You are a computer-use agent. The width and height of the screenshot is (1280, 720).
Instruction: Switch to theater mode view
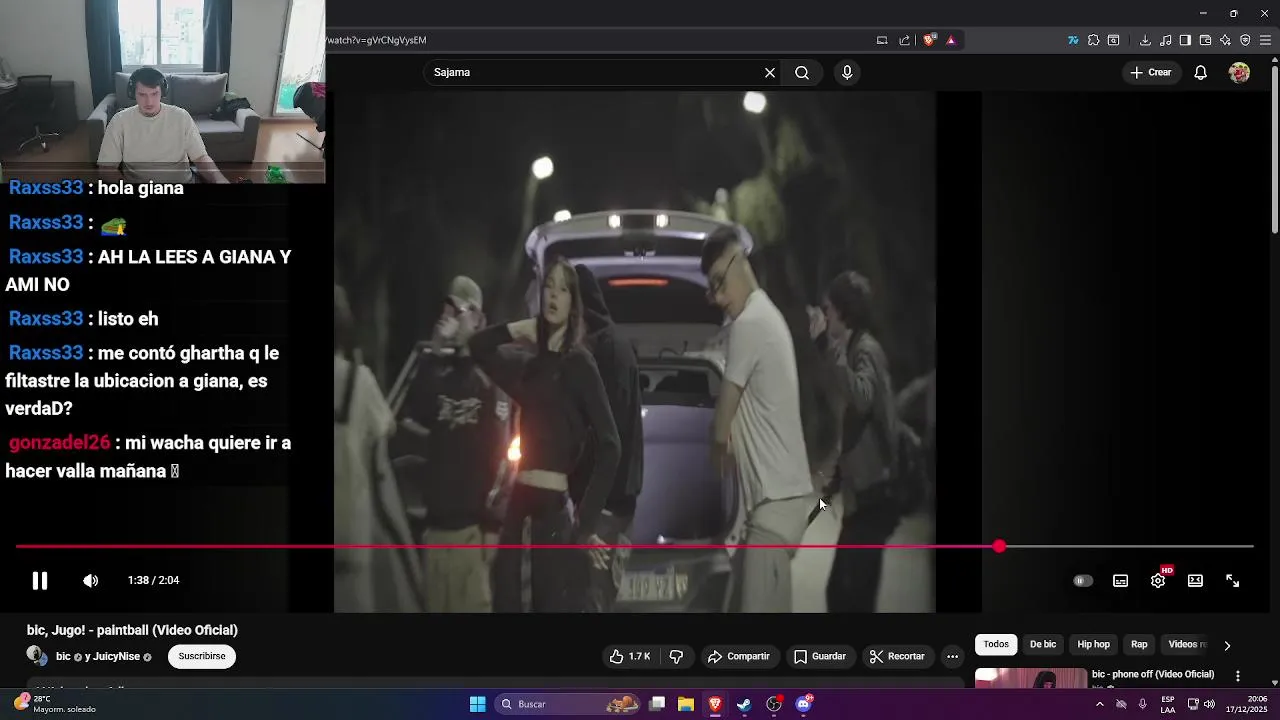(1195, 581)
